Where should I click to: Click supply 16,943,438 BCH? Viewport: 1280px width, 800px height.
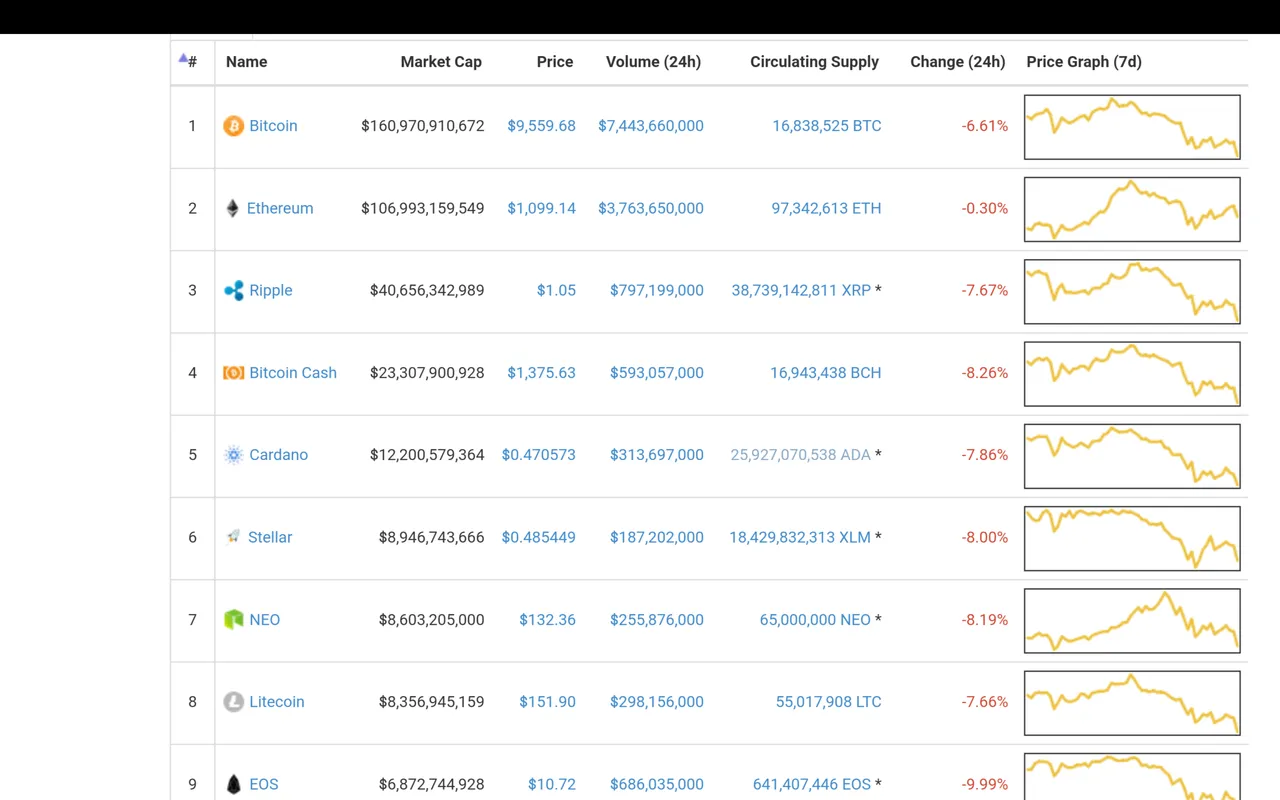coord(826,373)
